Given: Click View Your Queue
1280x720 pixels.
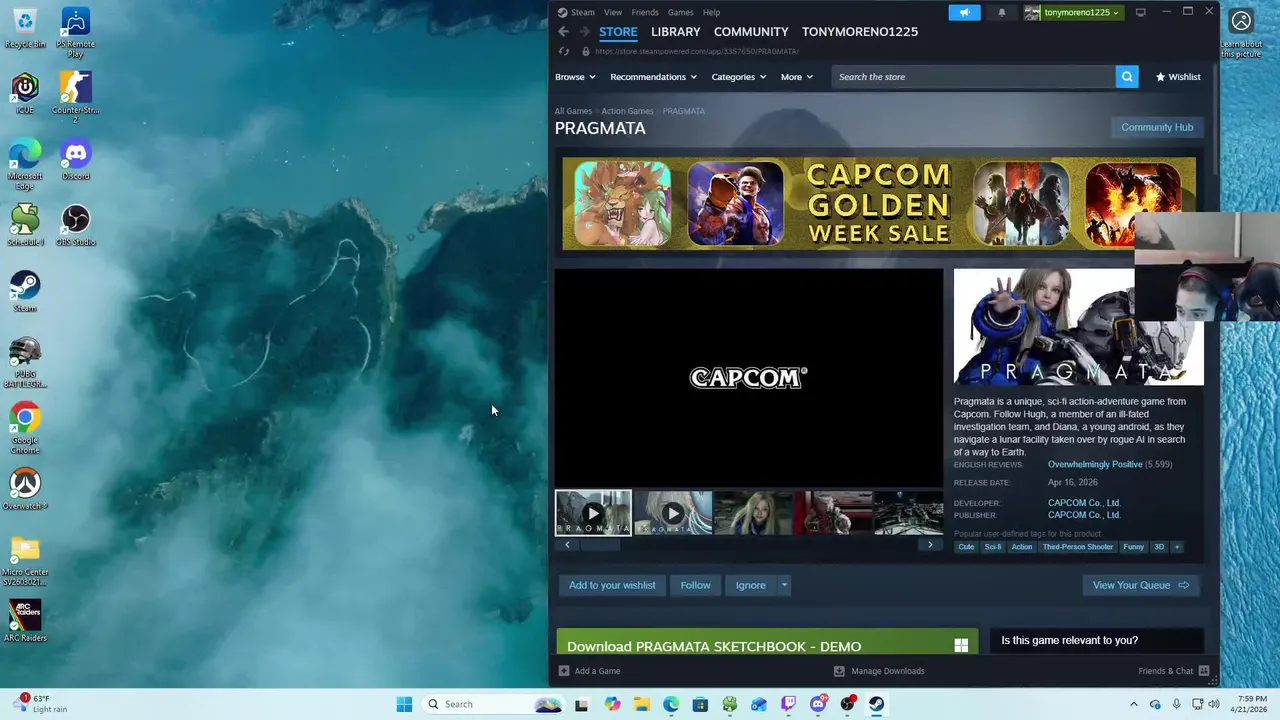Looking at the screenshot, I should [x=1141, y=585].
